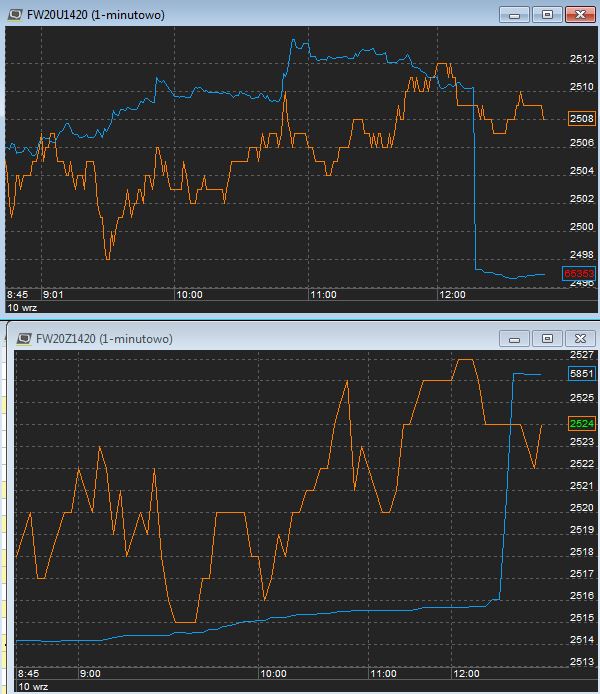Click the 8:45 time label in lower chart

click(28, 674)
